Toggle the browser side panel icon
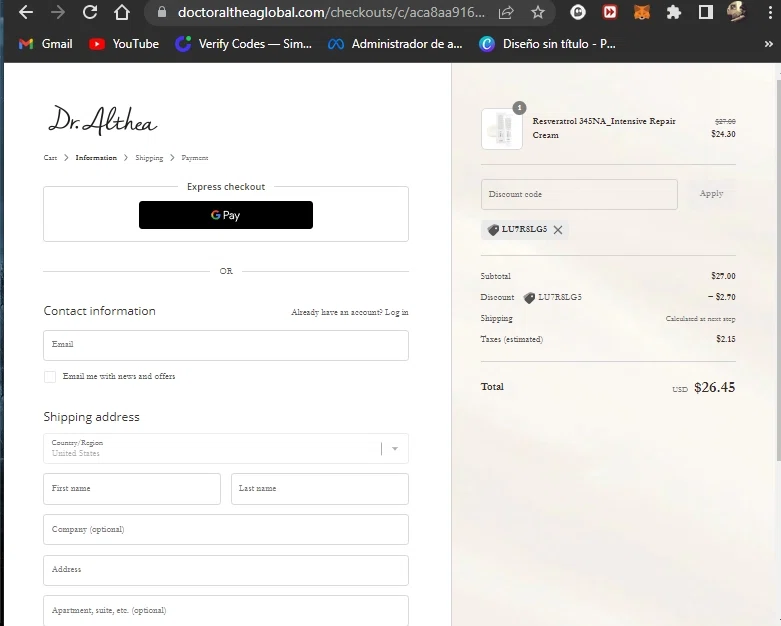781x626 pixels. [705, 12]
